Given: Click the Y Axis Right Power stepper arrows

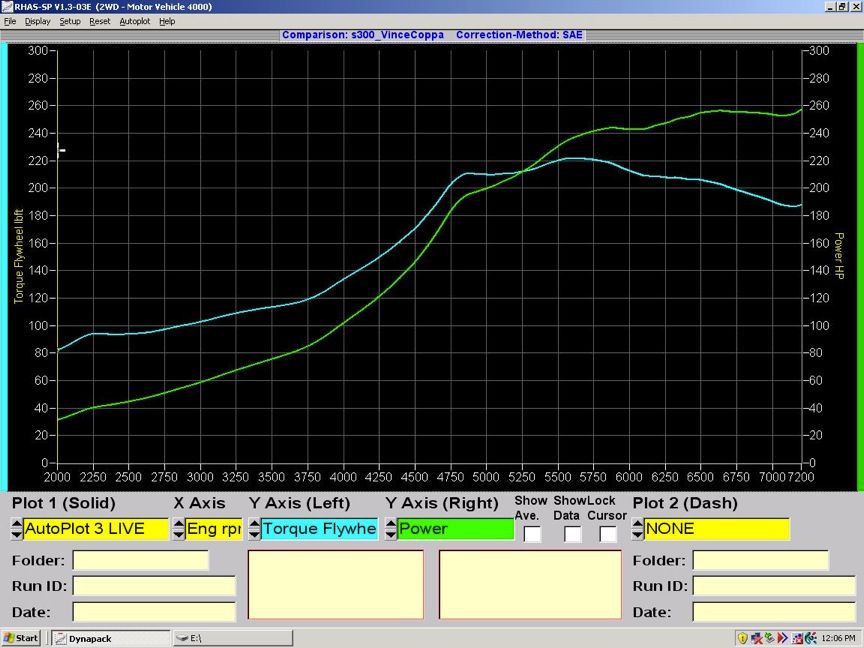Looking at the screenshot, I should 390,529.
